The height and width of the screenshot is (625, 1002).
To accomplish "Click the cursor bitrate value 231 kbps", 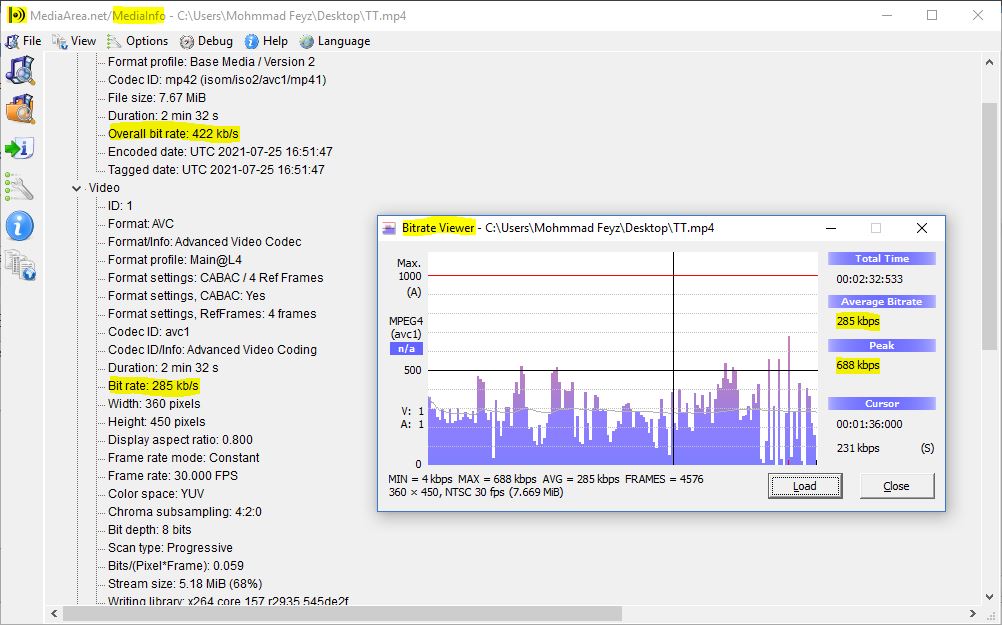I will pos(858,448).
